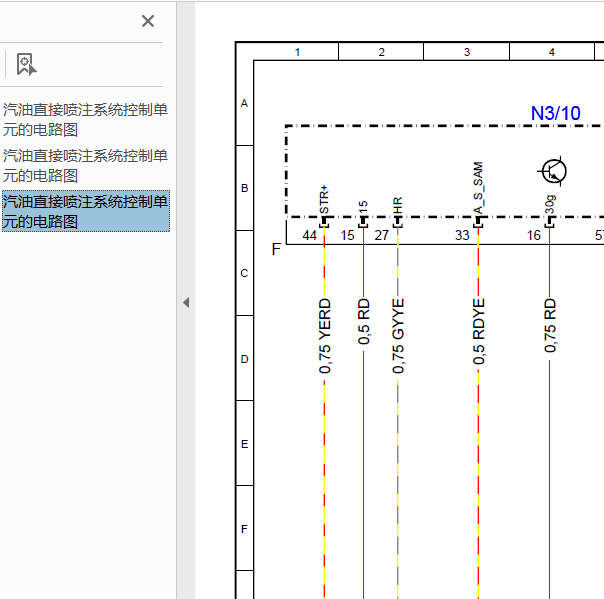Click grid row label A

[x=244, y=103]
